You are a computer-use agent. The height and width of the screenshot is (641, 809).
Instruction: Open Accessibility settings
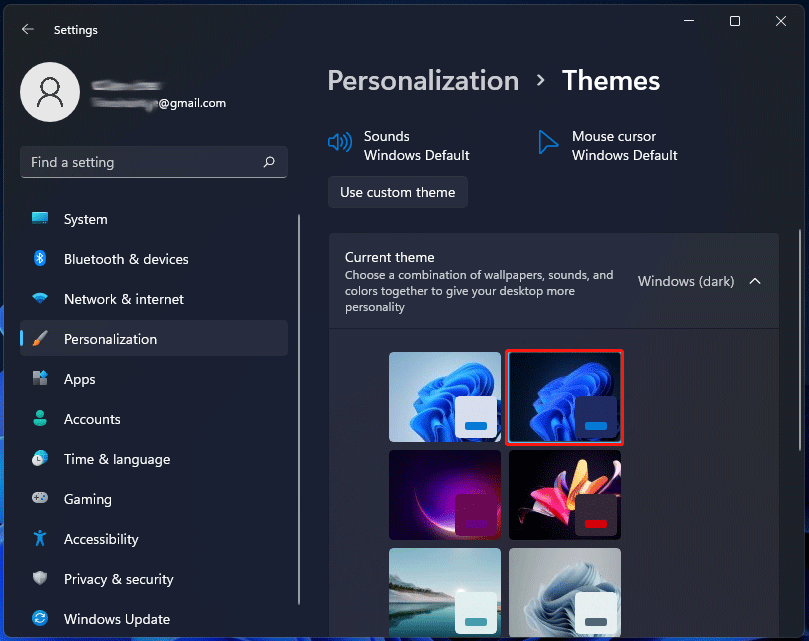154,539
